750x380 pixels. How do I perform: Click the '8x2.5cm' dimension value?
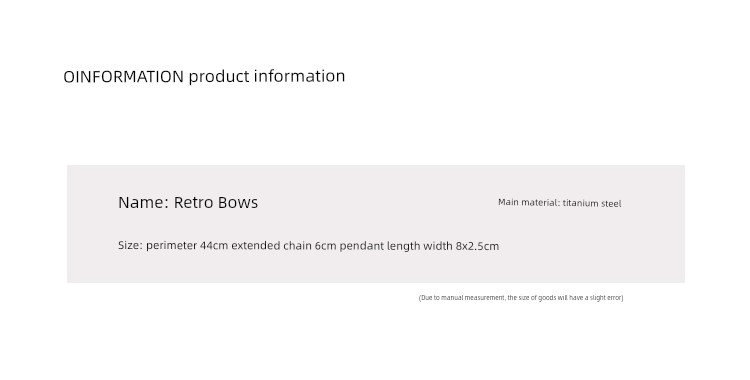pyautogui.click(x=477, y=246)
